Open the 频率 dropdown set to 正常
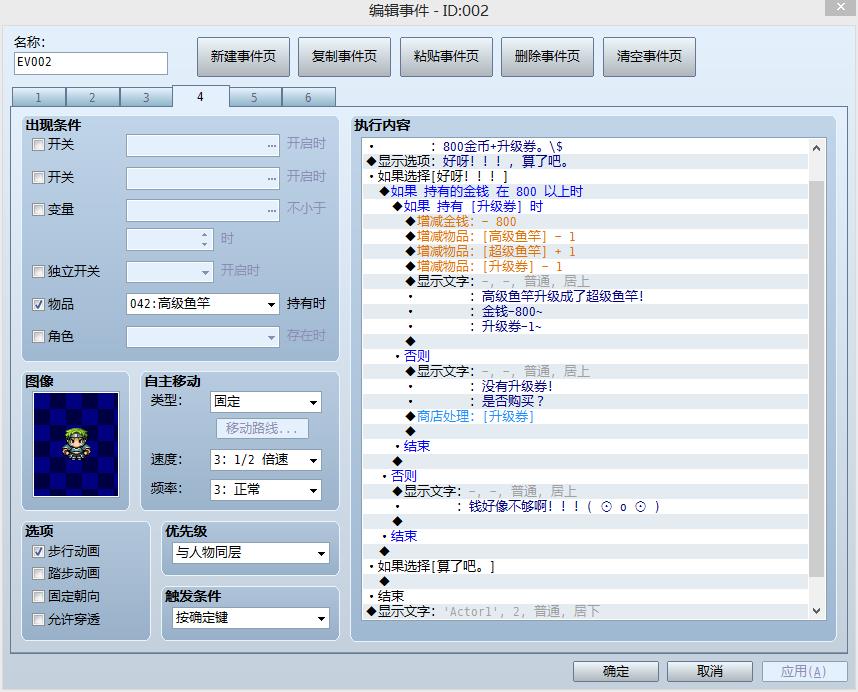Image resolution: width=858 pixels, height=692 pixels. [x=265, y=489]
